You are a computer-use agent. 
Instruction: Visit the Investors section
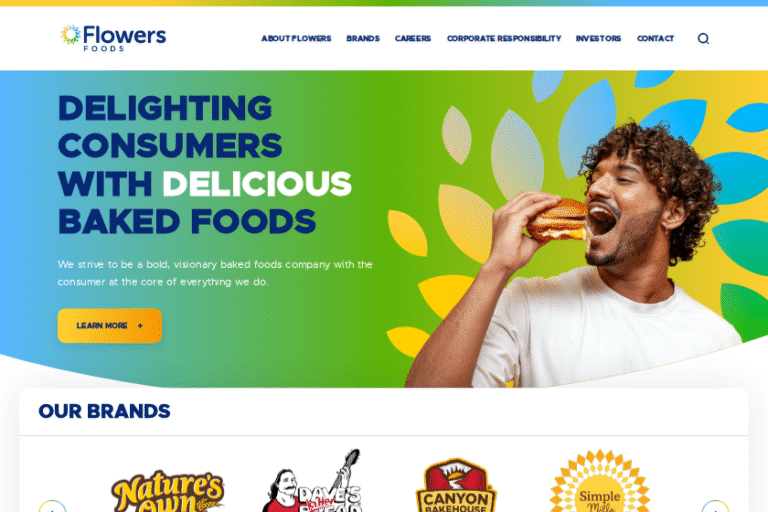[x=598, y=38]
